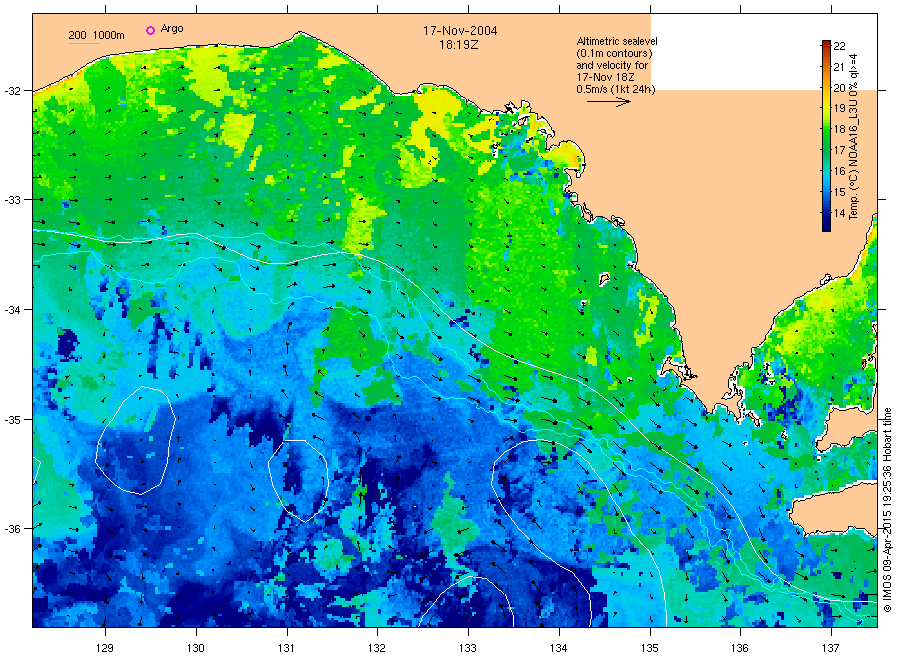The width and height of the screenshot is (900, 660).
Task: Click the '22' value on the color bar
Action: point(839,46)
